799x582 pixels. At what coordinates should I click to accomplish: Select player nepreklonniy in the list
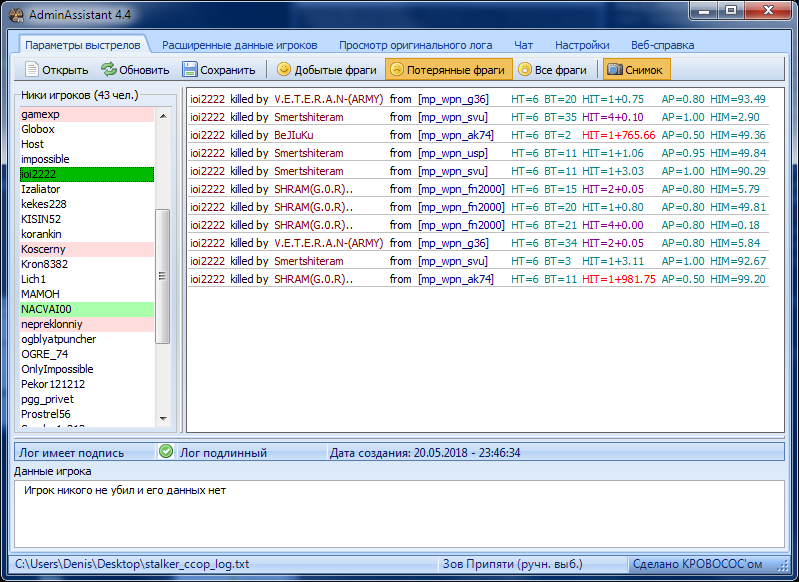pos(87,324)
